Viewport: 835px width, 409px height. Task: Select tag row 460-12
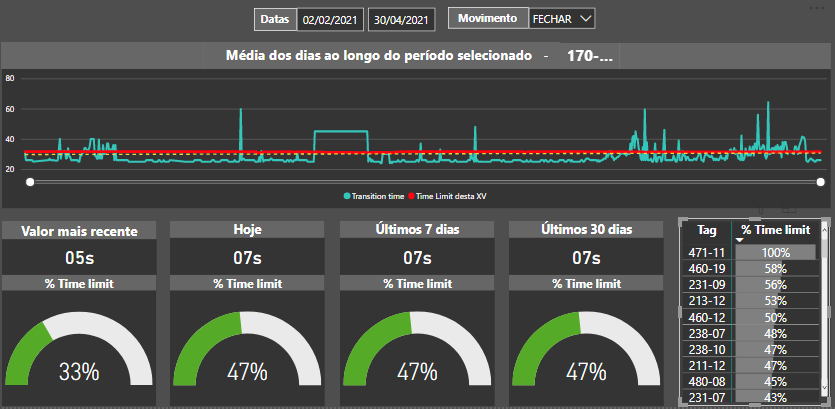[x=706, y=317]
